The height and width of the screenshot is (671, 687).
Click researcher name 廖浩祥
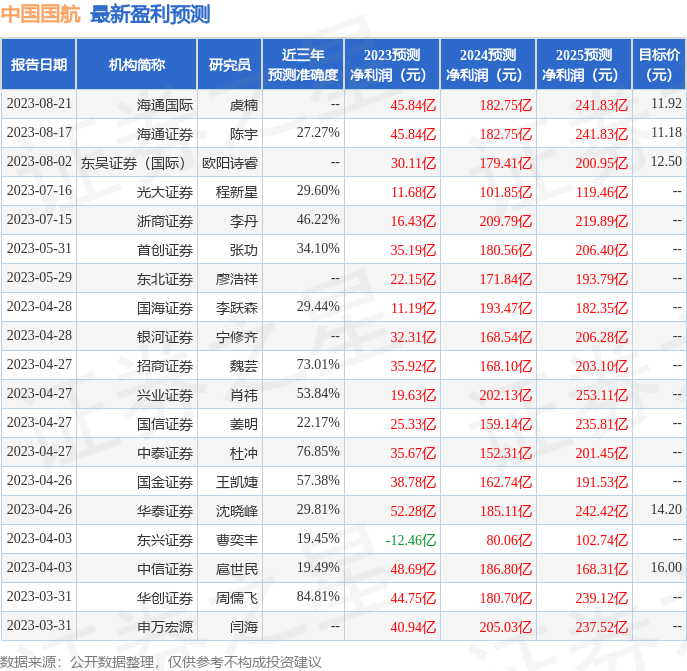(x=237, y=279)
